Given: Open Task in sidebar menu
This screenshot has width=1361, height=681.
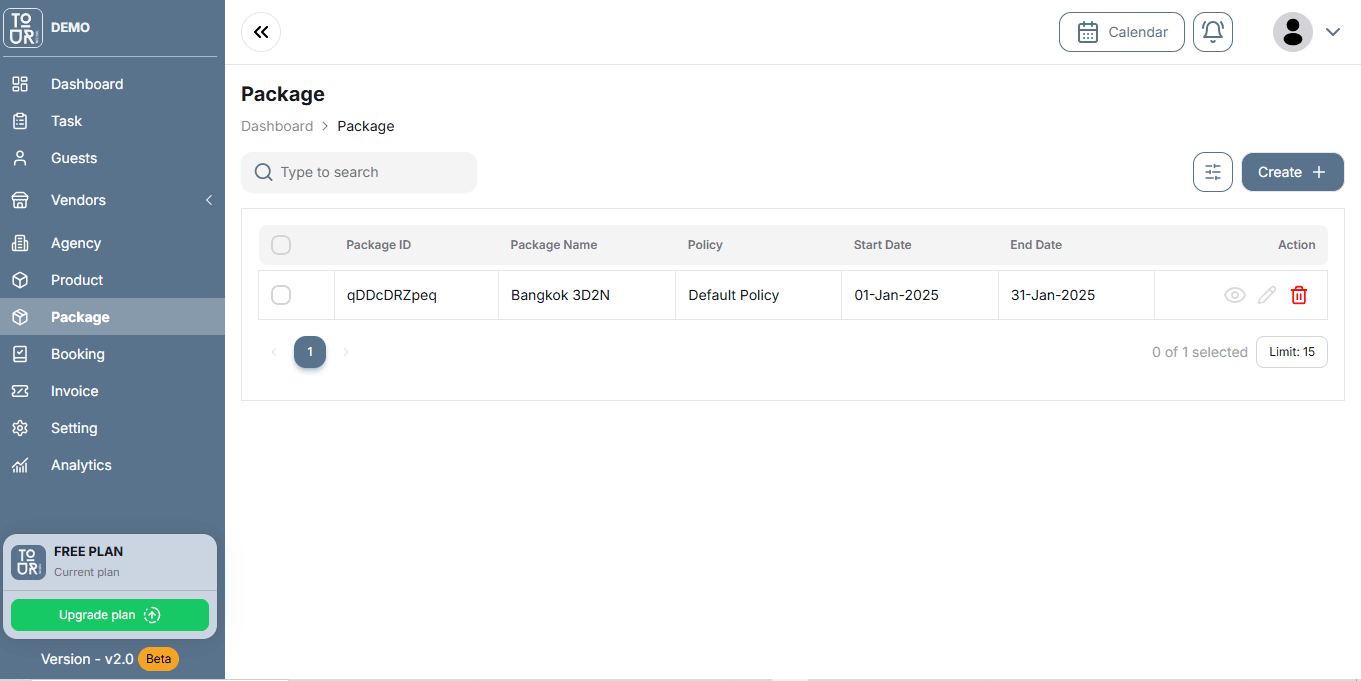Looking at the screenshot, I should click(x=112, y=121).
